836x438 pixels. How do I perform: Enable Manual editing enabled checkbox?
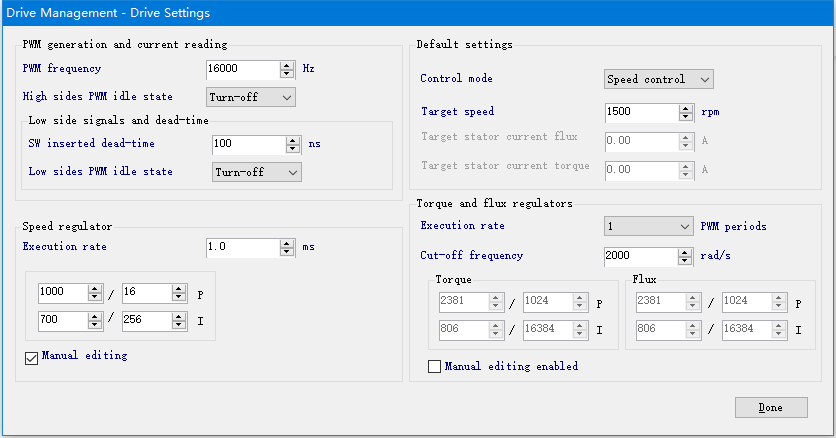pos(435,367)
